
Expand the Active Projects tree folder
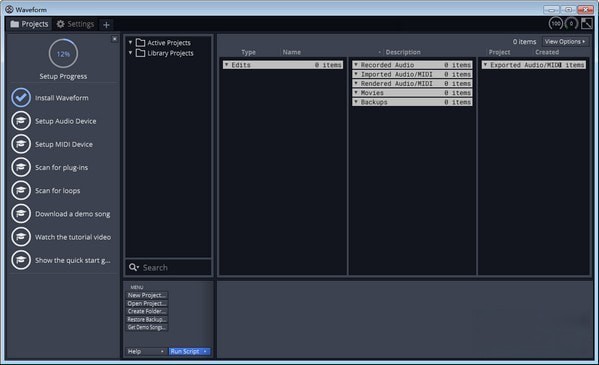click(130, 42)
